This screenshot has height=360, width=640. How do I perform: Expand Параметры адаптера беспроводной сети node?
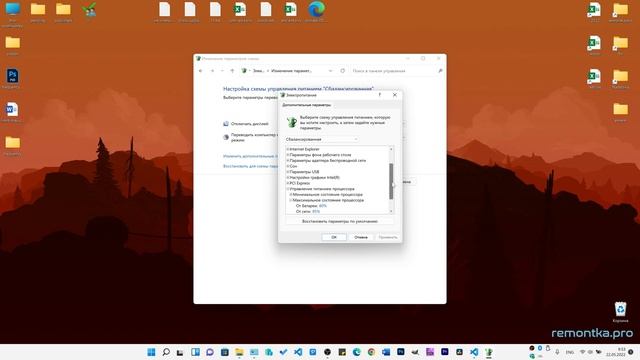[287, 161]
